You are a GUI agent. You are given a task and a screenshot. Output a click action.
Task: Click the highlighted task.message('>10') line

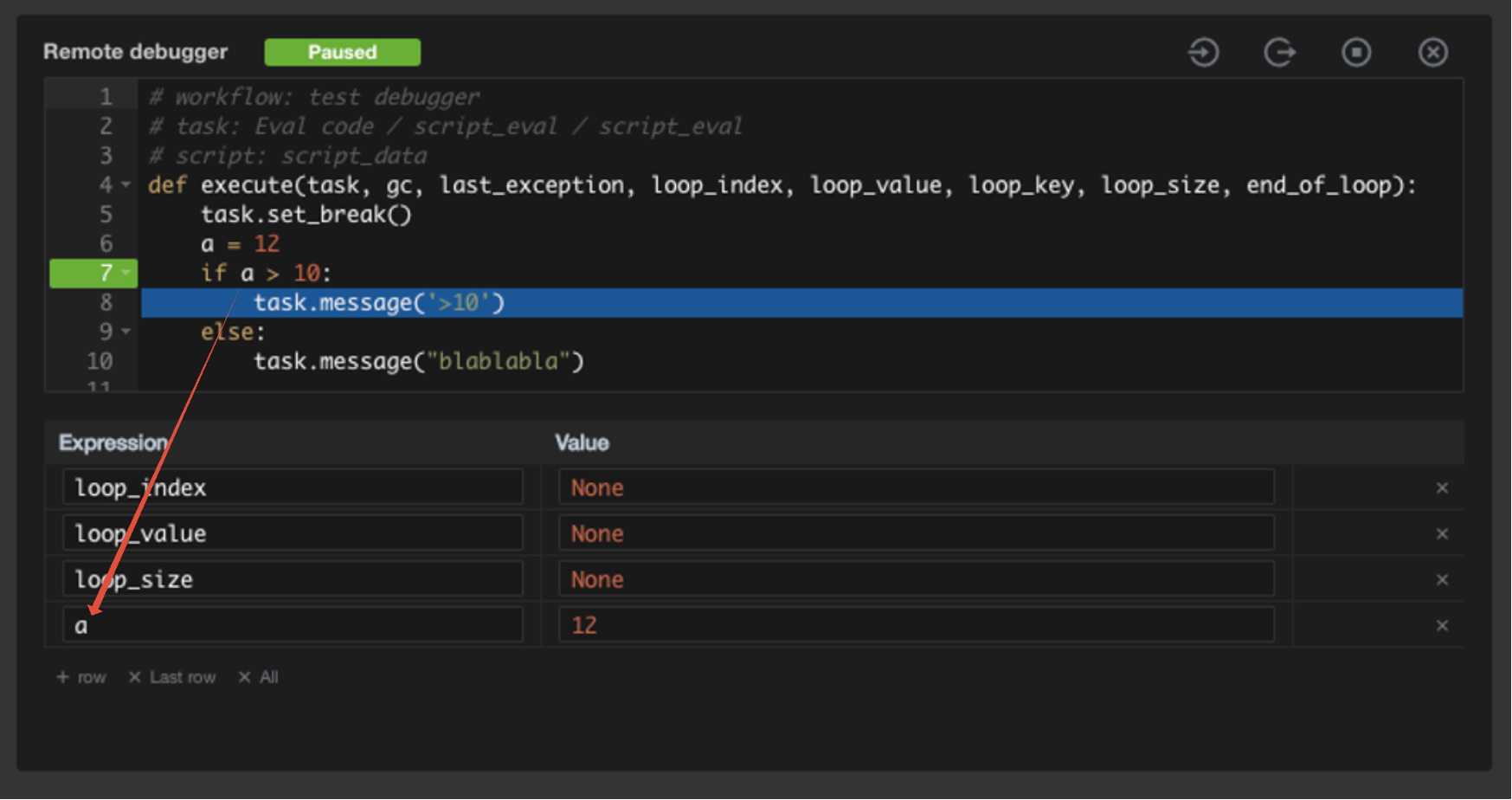[801, 303]
